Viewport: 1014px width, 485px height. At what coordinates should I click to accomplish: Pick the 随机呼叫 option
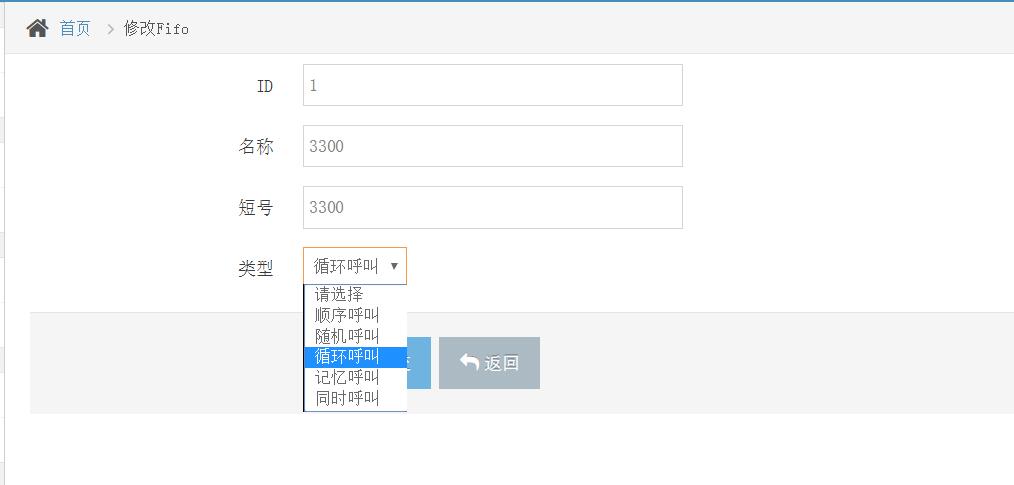347,336
